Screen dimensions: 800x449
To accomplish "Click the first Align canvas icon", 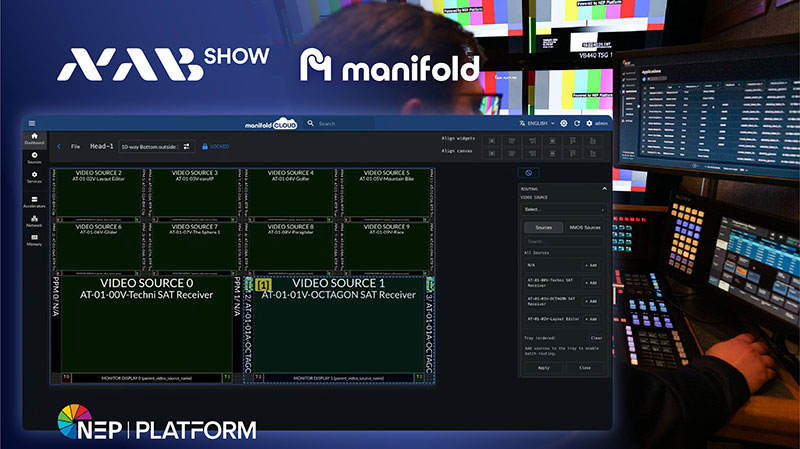I will pyautogui.click(x=492, y=153).
